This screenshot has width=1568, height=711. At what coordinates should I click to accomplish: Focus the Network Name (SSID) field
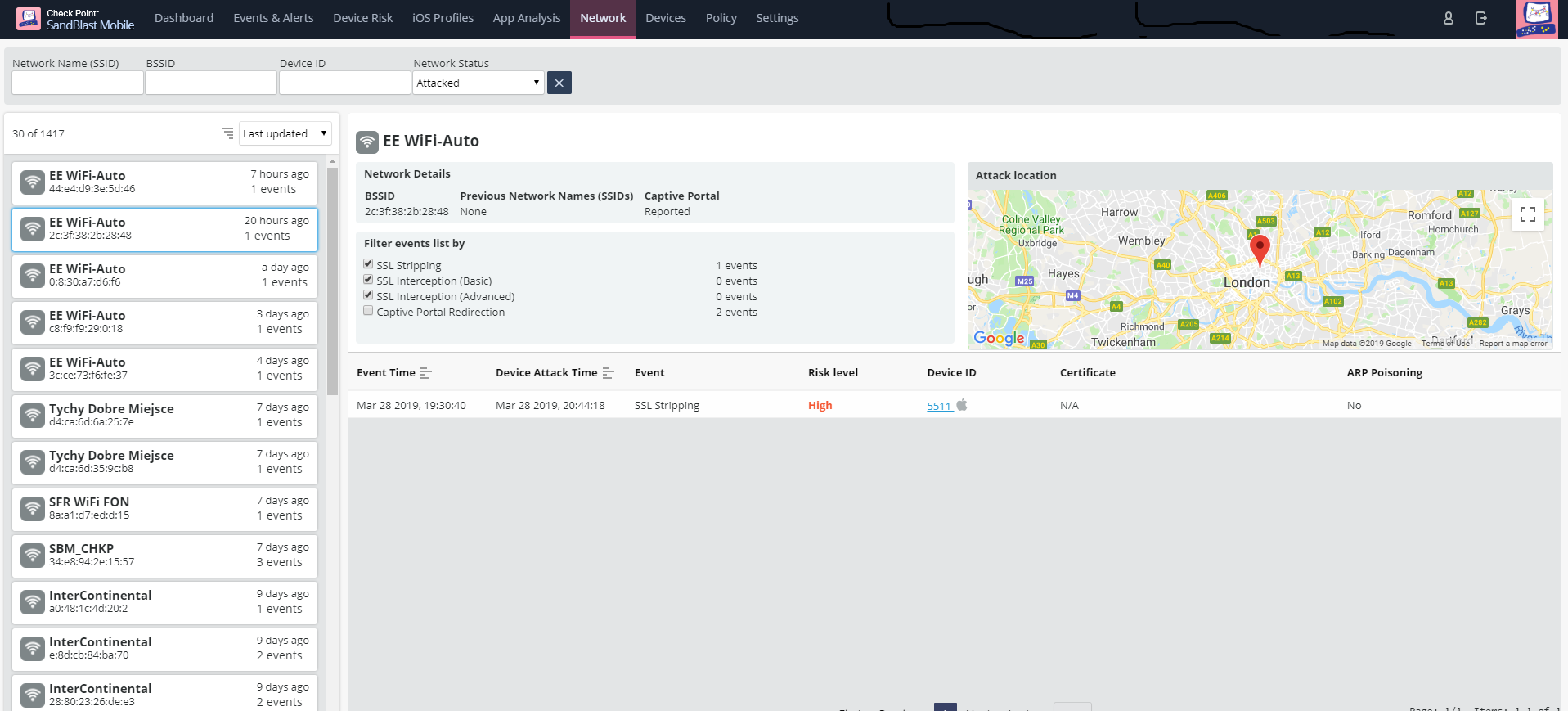click(x=78, y=83)
